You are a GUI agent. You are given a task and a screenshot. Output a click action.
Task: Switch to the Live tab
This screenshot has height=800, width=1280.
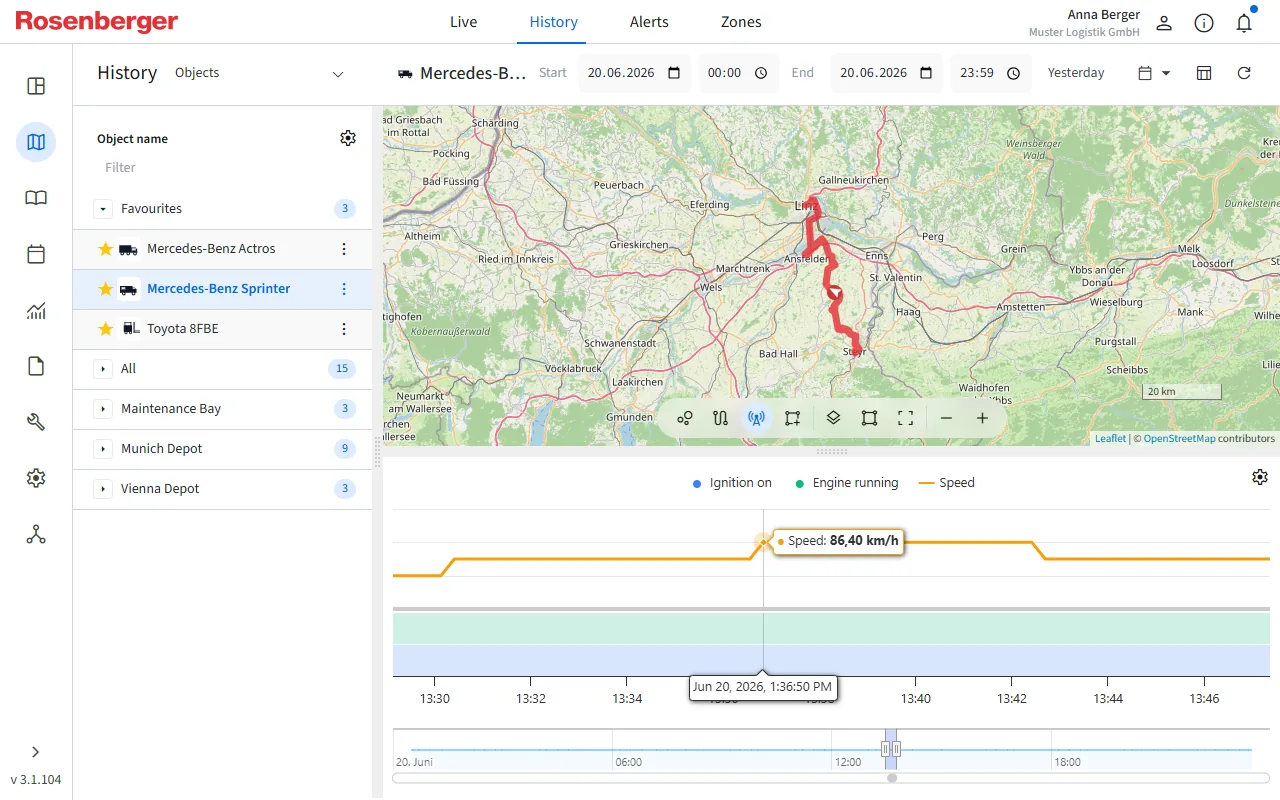point(464,22)
